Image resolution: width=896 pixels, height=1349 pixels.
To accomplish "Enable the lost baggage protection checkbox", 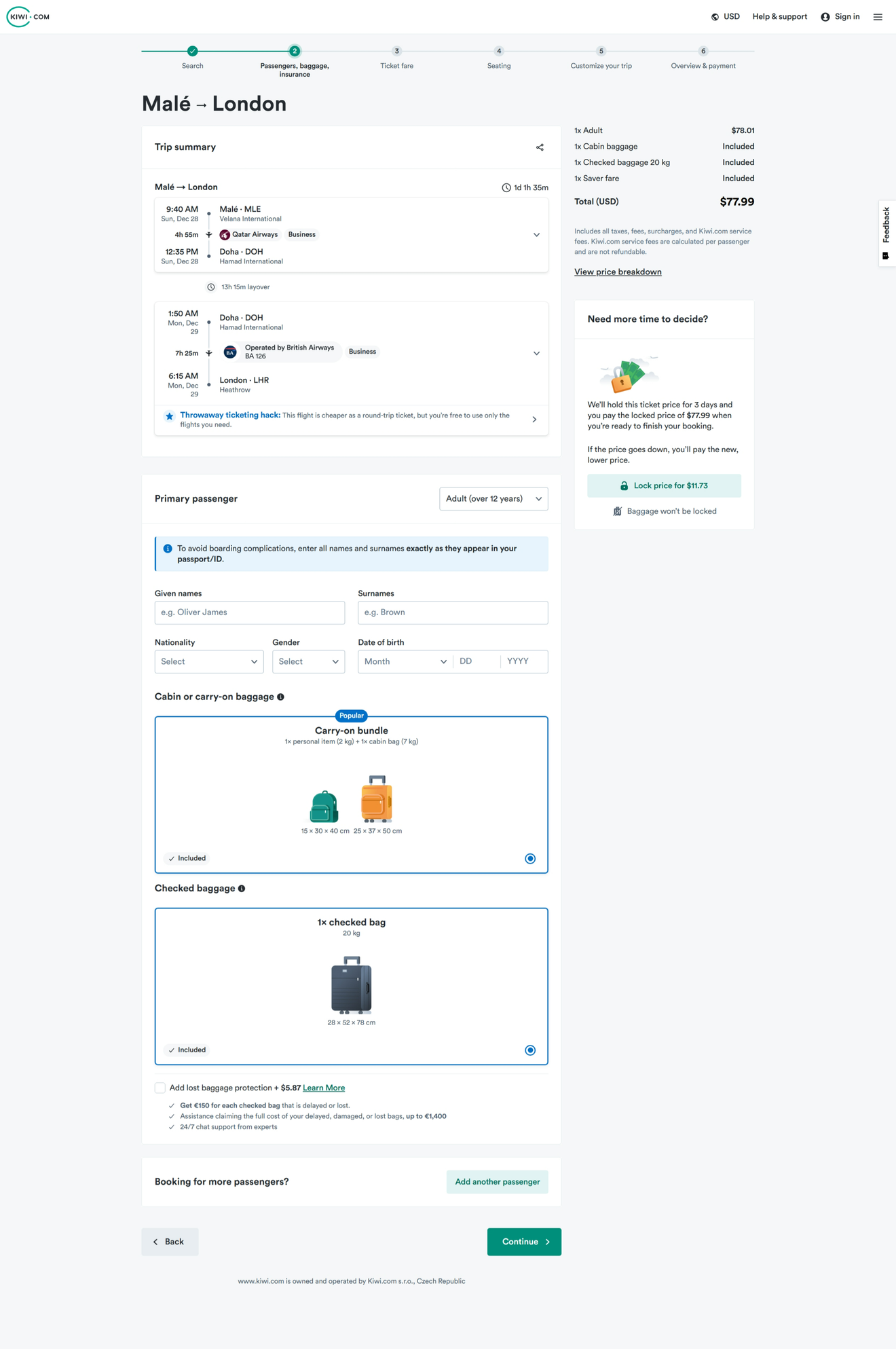I will click(160, 1088).
